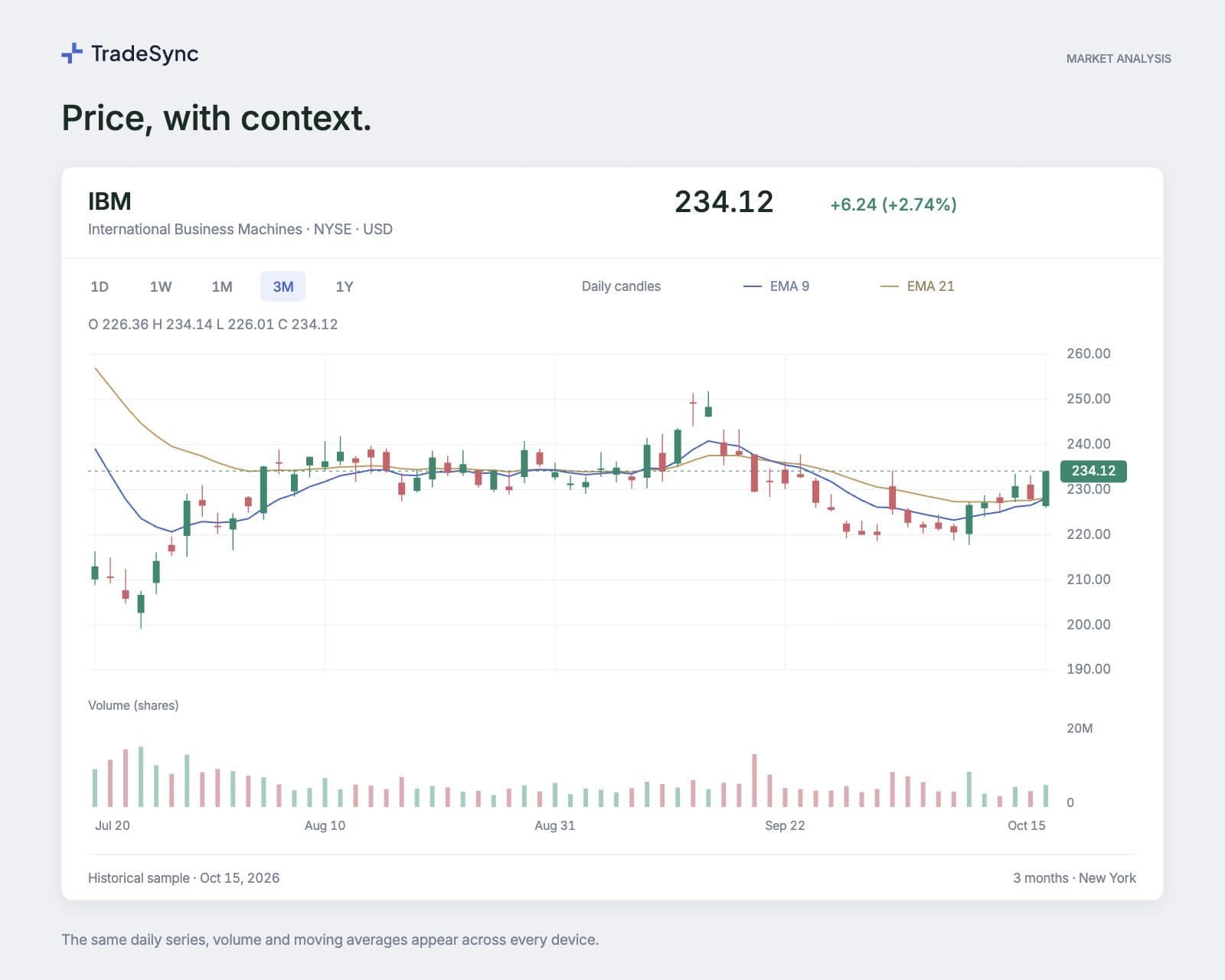Toggle the EMA 9 legend line
The image size is (1225, 980).
click(x=776, y=286)
